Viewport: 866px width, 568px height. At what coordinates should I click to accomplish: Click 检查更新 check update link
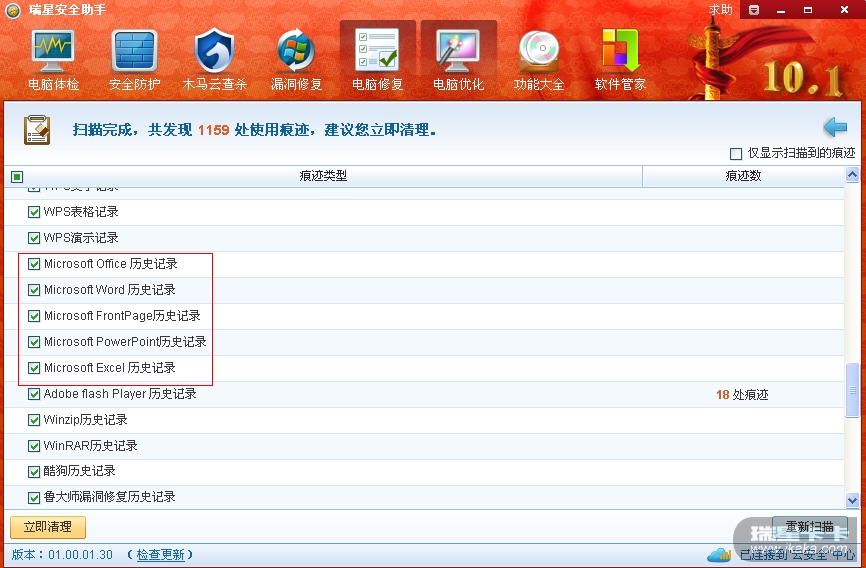[x=160, y=554]
